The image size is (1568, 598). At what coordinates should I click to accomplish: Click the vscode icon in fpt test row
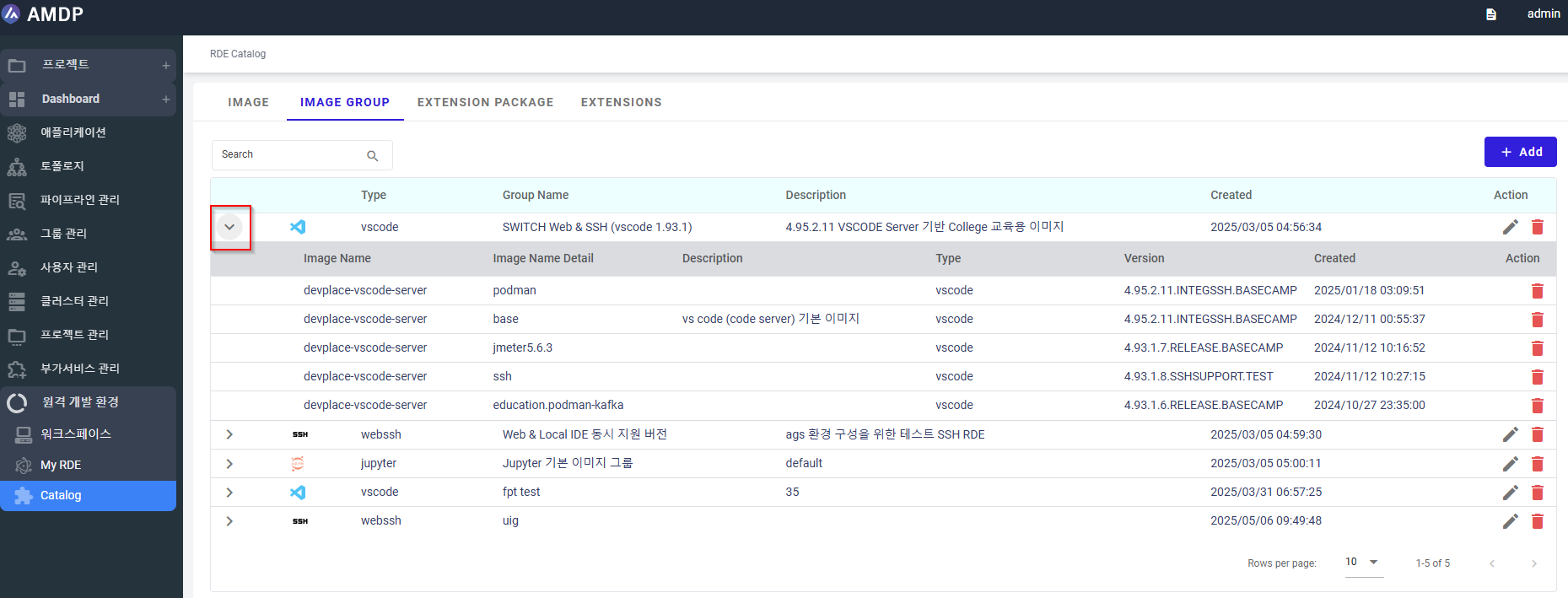(x=298, y=493)
